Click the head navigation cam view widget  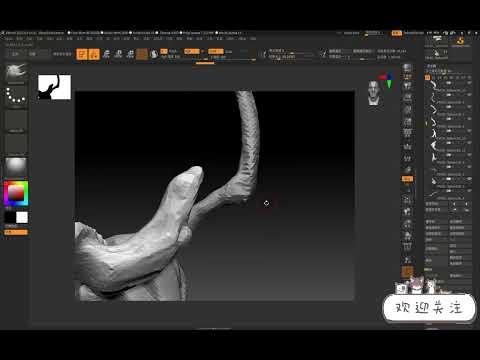point(374,92)
